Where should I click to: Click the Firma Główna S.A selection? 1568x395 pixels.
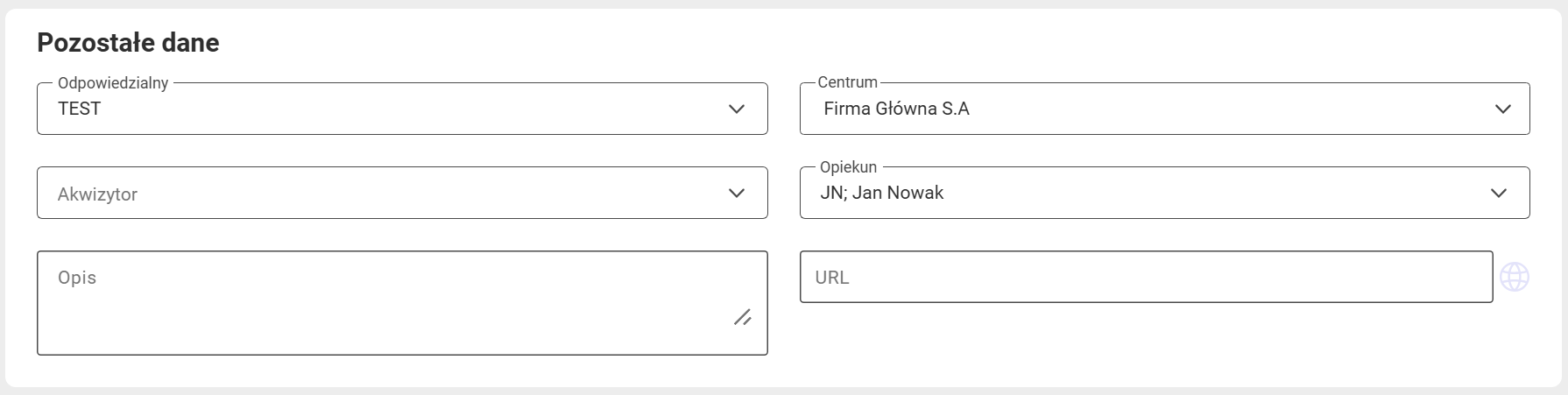pyautogui.click(x=896, y=109)
